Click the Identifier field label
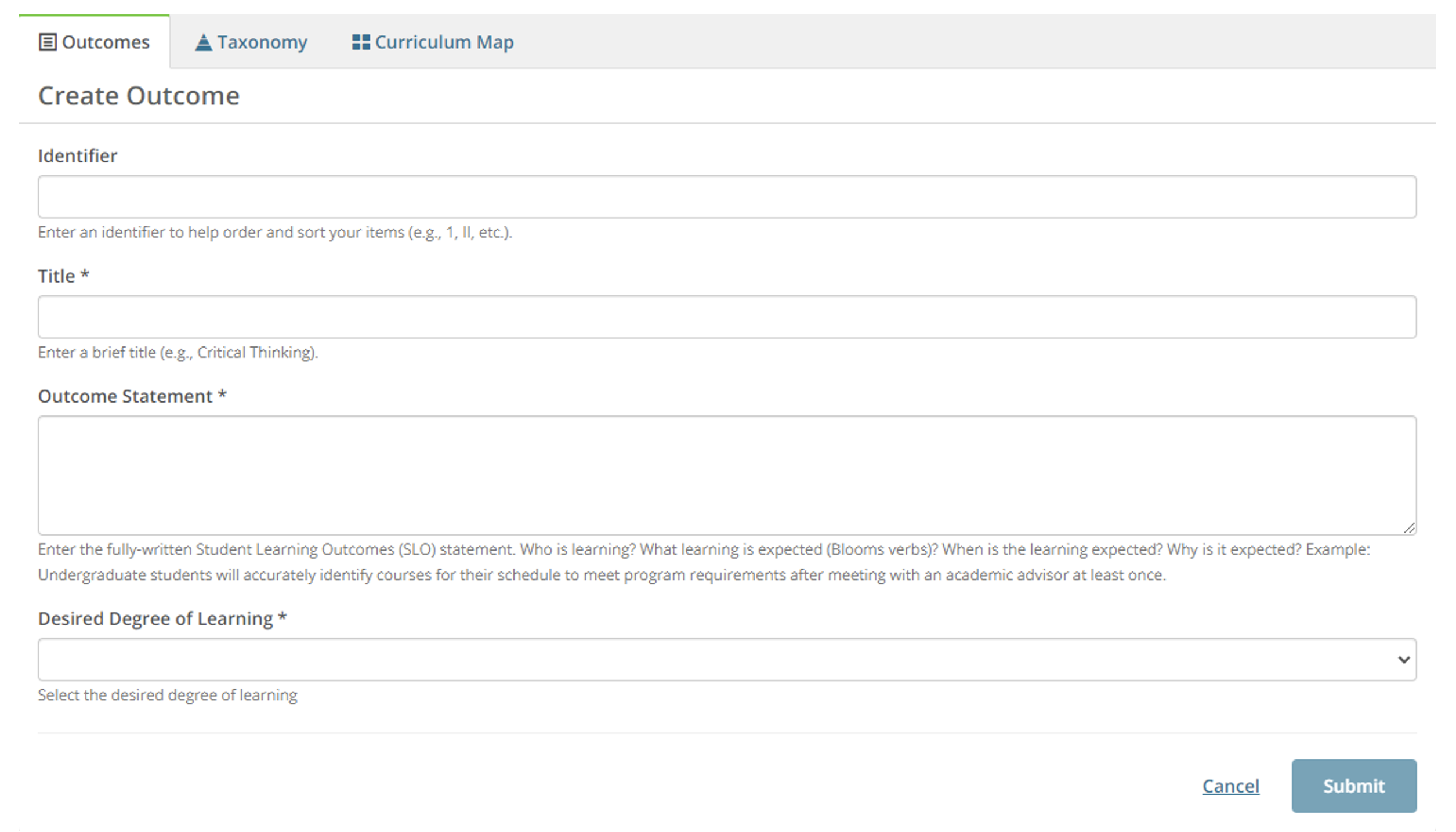The width and height of the screenshot is (1456, 832). pos(77,155)
